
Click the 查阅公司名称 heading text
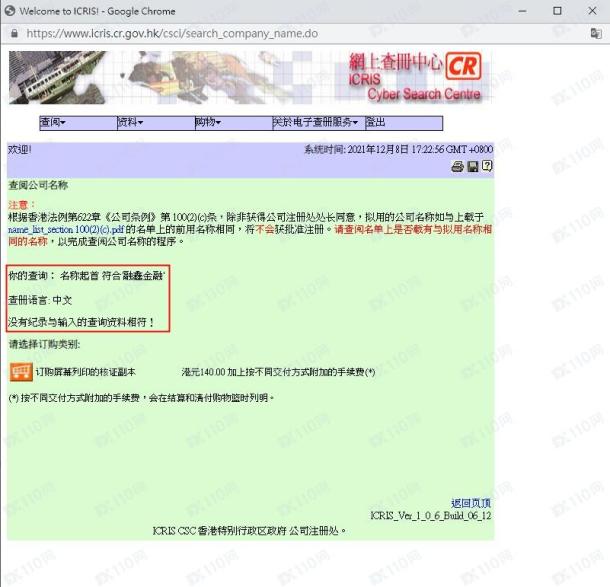[38, 185]
